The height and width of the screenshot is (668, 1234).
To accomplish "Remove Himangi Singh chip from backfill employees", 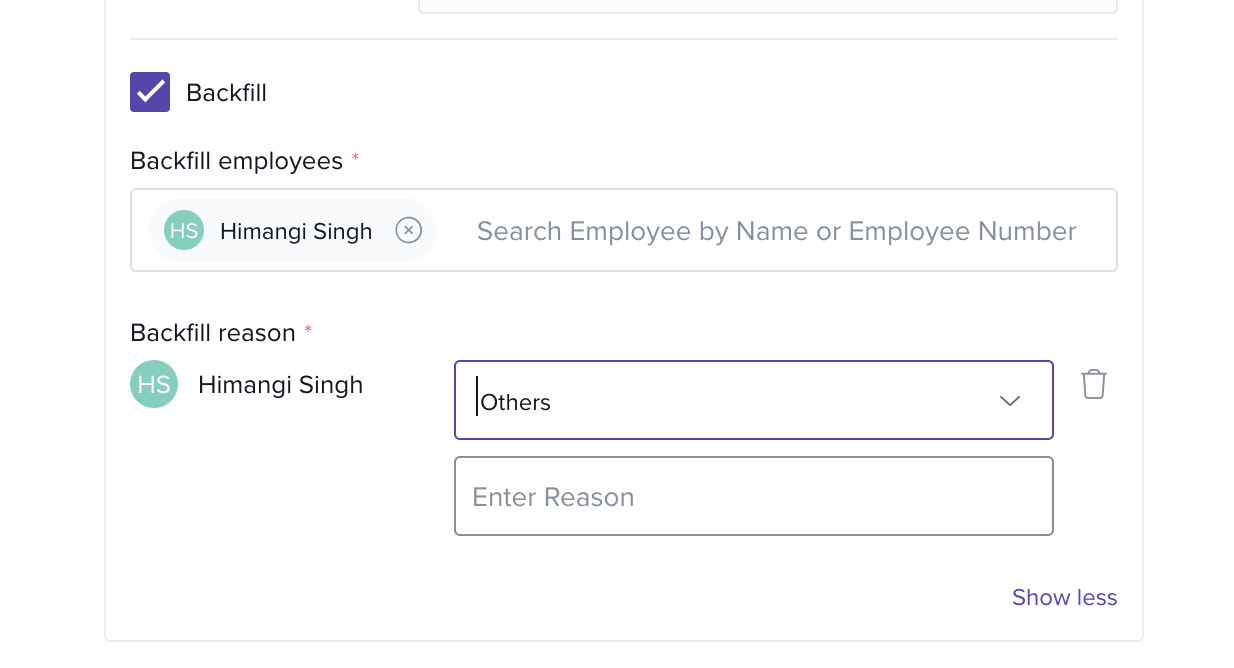I will coord(408,230).
